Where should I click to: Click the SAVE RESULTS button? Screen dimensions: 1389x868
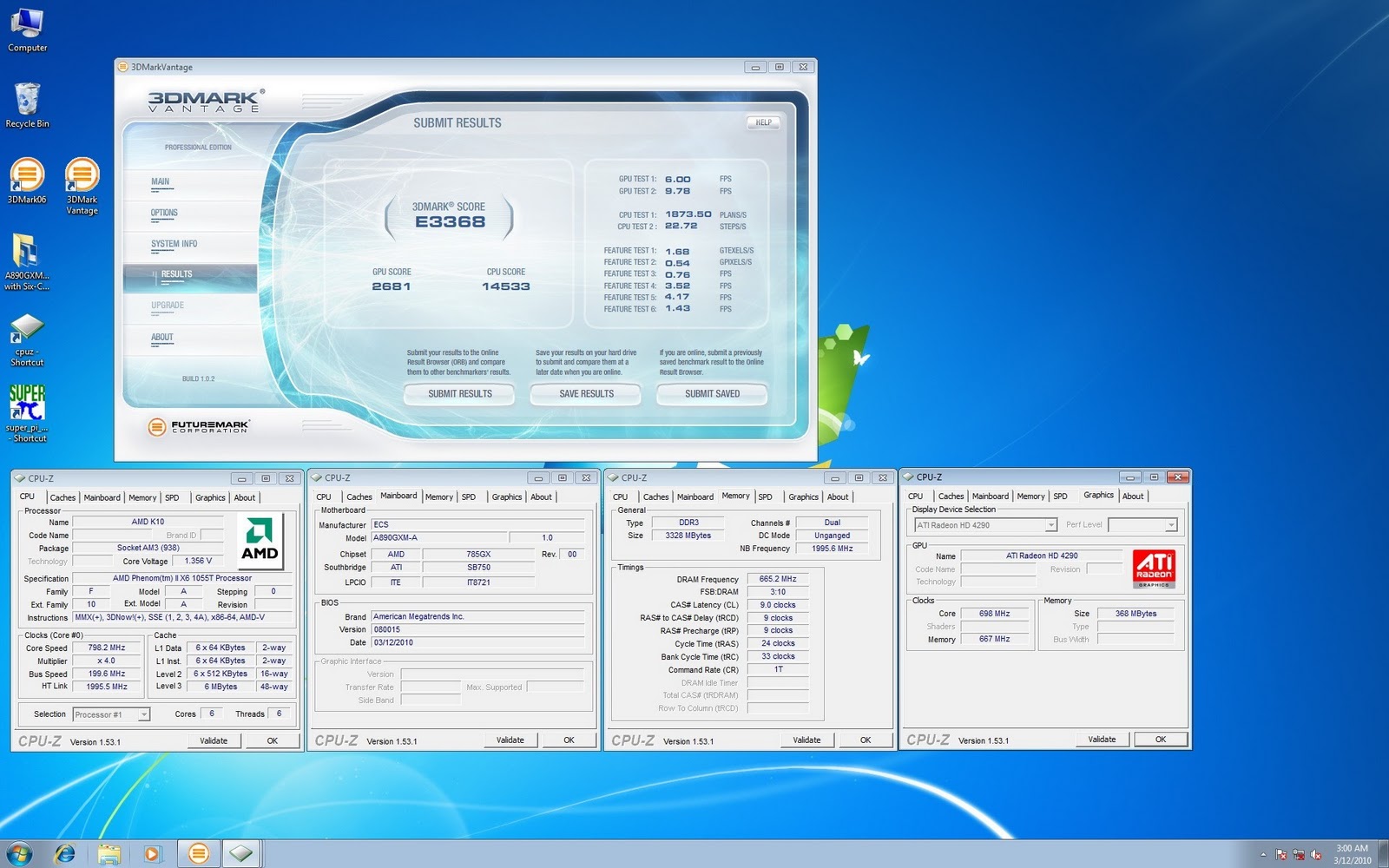click(586, 394)
